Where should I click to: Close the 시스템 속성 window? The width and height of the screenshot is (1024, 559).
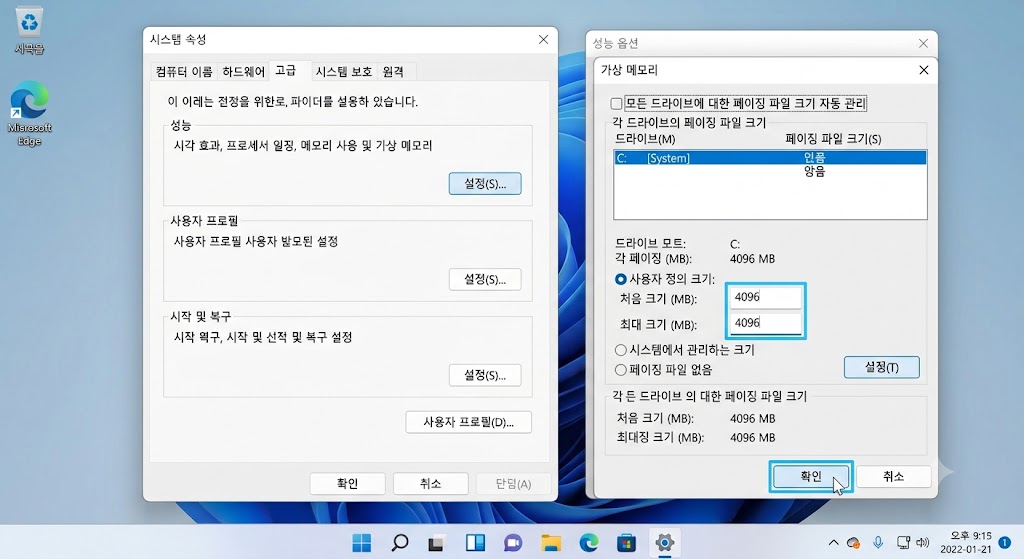[x=543, y=40]
